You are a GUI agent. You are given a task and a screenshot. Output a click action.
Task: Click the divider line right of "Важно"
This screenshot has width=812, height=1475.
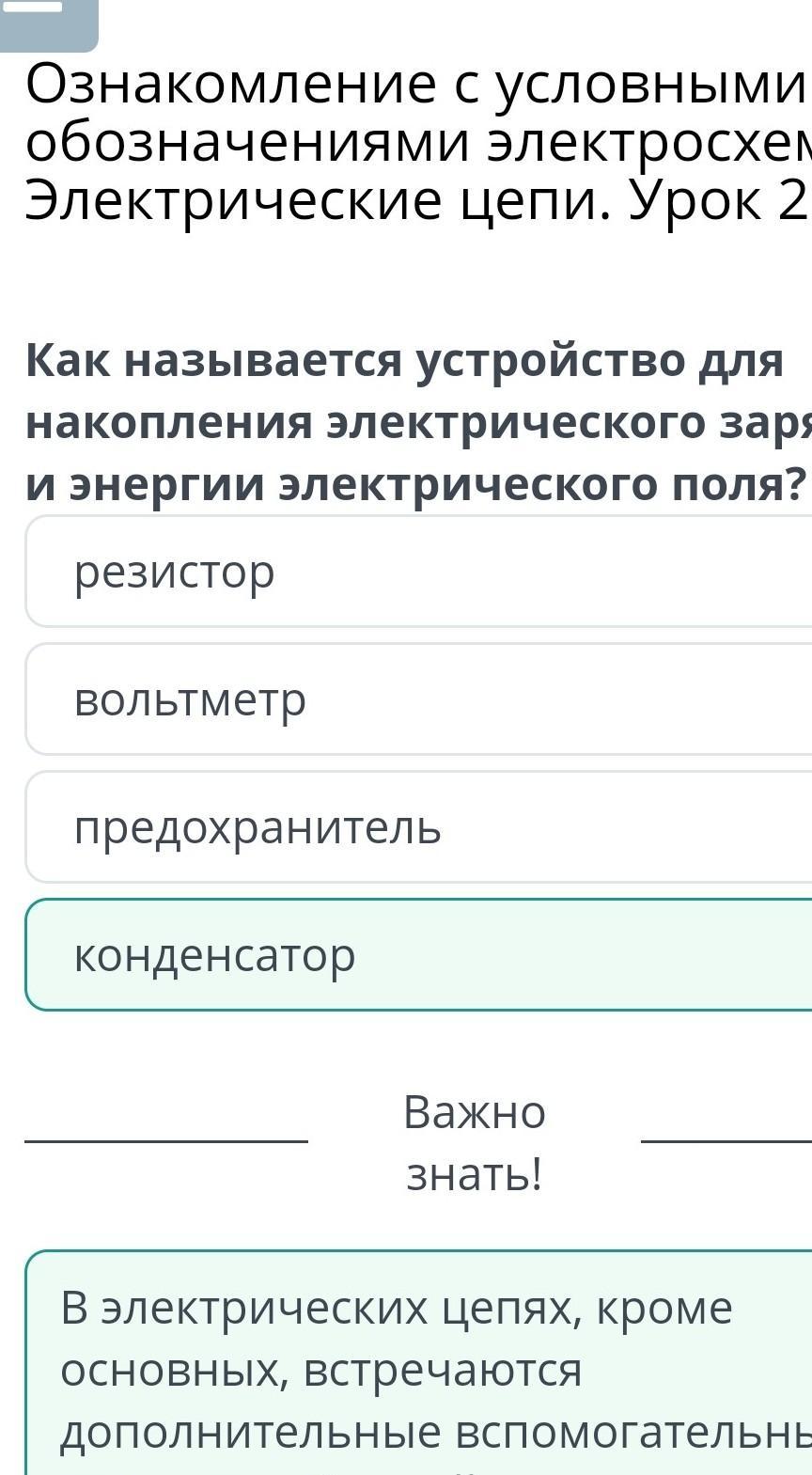click(x=726, y=1141)
